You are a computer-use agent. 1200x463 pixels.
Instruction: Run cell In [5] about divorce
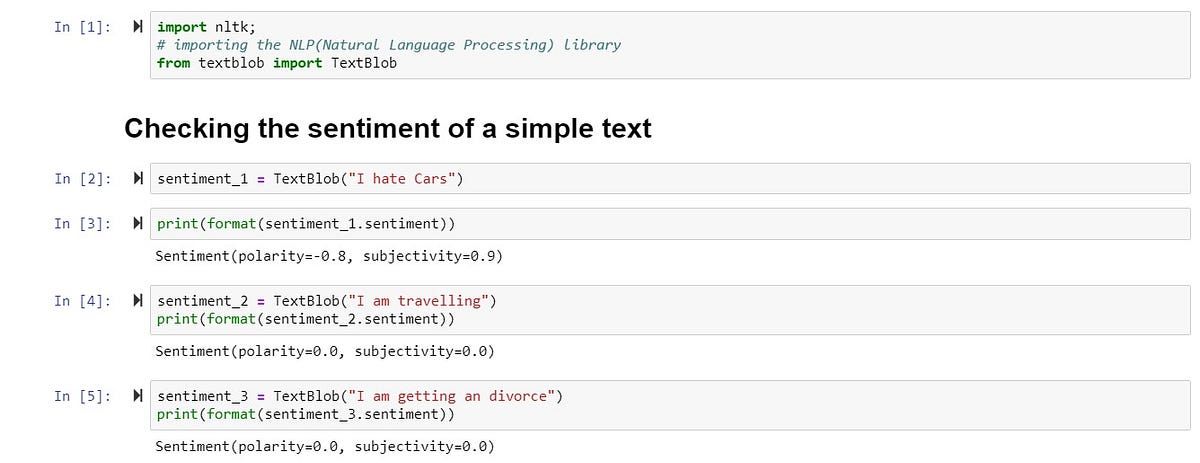tap(137, 396)
